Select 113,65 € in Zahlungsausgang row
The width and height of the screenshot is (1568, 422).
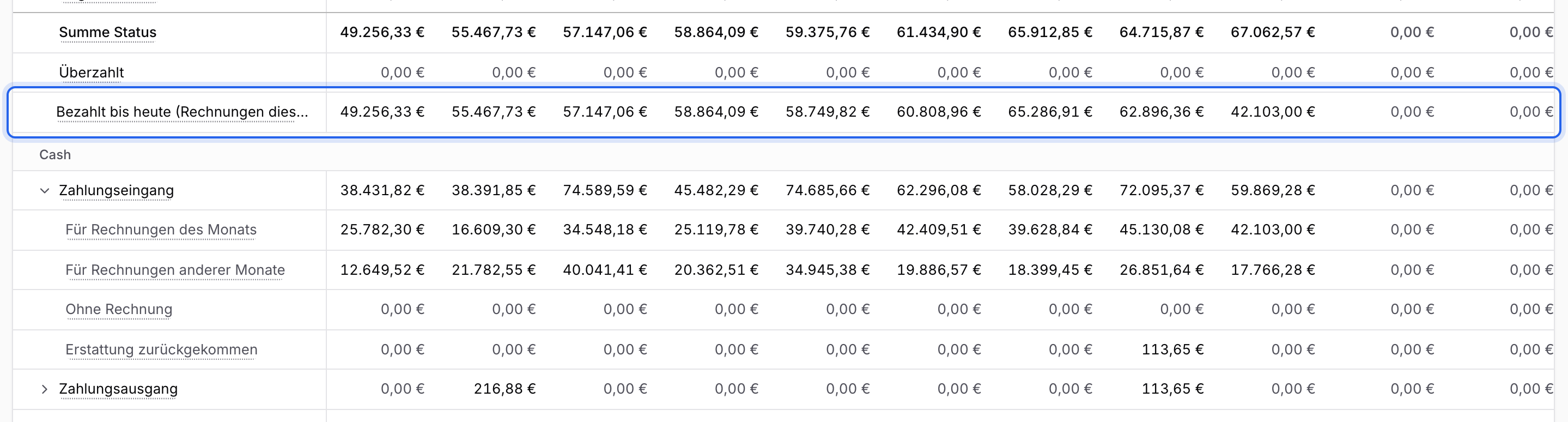click(x=1173, y=389)
